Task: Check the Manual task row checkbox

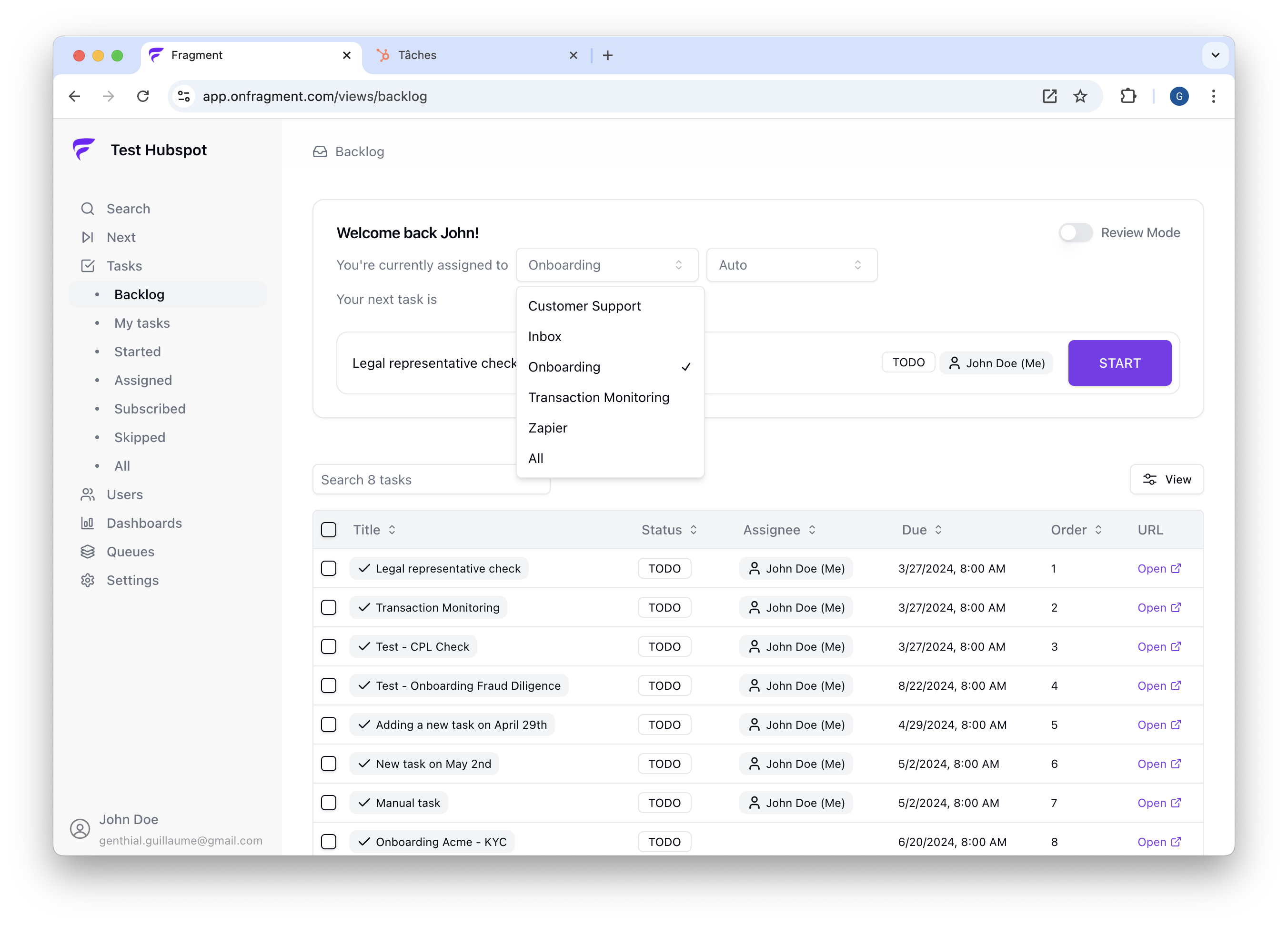Action: [329, 803]
